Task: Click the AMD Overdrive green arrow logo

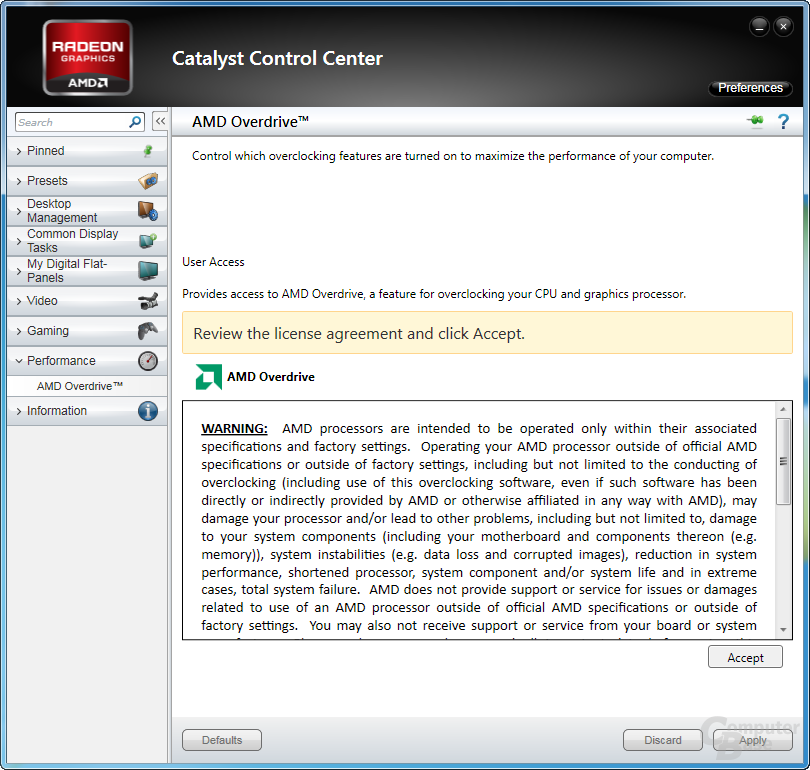Action: click(x=209, y=376)
